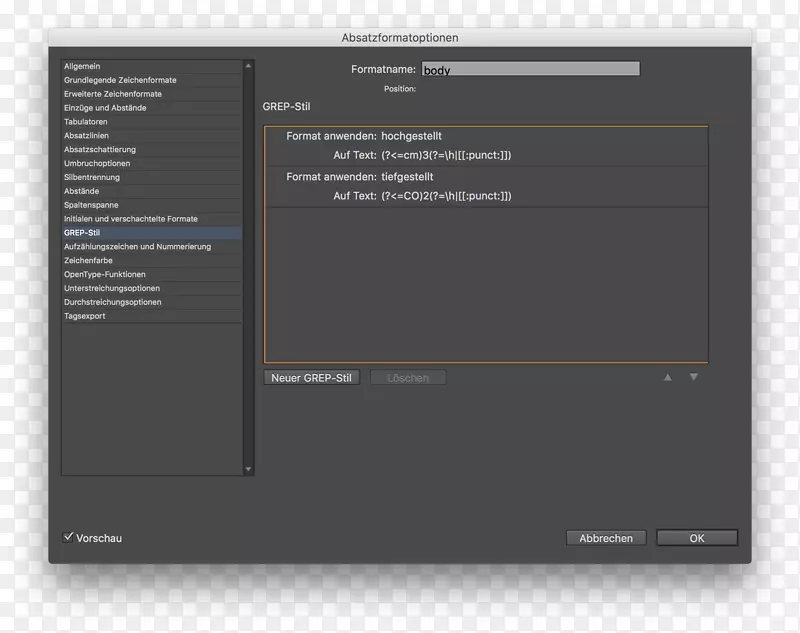Image resolution: width=800 pixels, height=633 pixels.
Task: Open hochgestellt format selection
Action: [411, 136]
